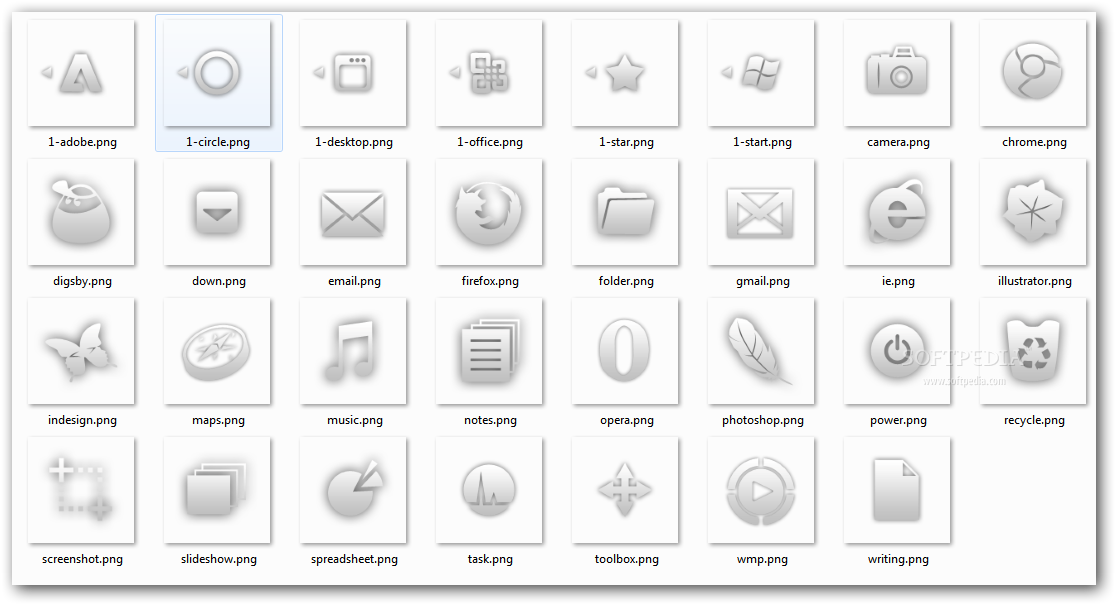Click the maps.png compass icon
The width and height of the screenshot is (1116, 605).
pyautogui.click(x=217, y=351)
